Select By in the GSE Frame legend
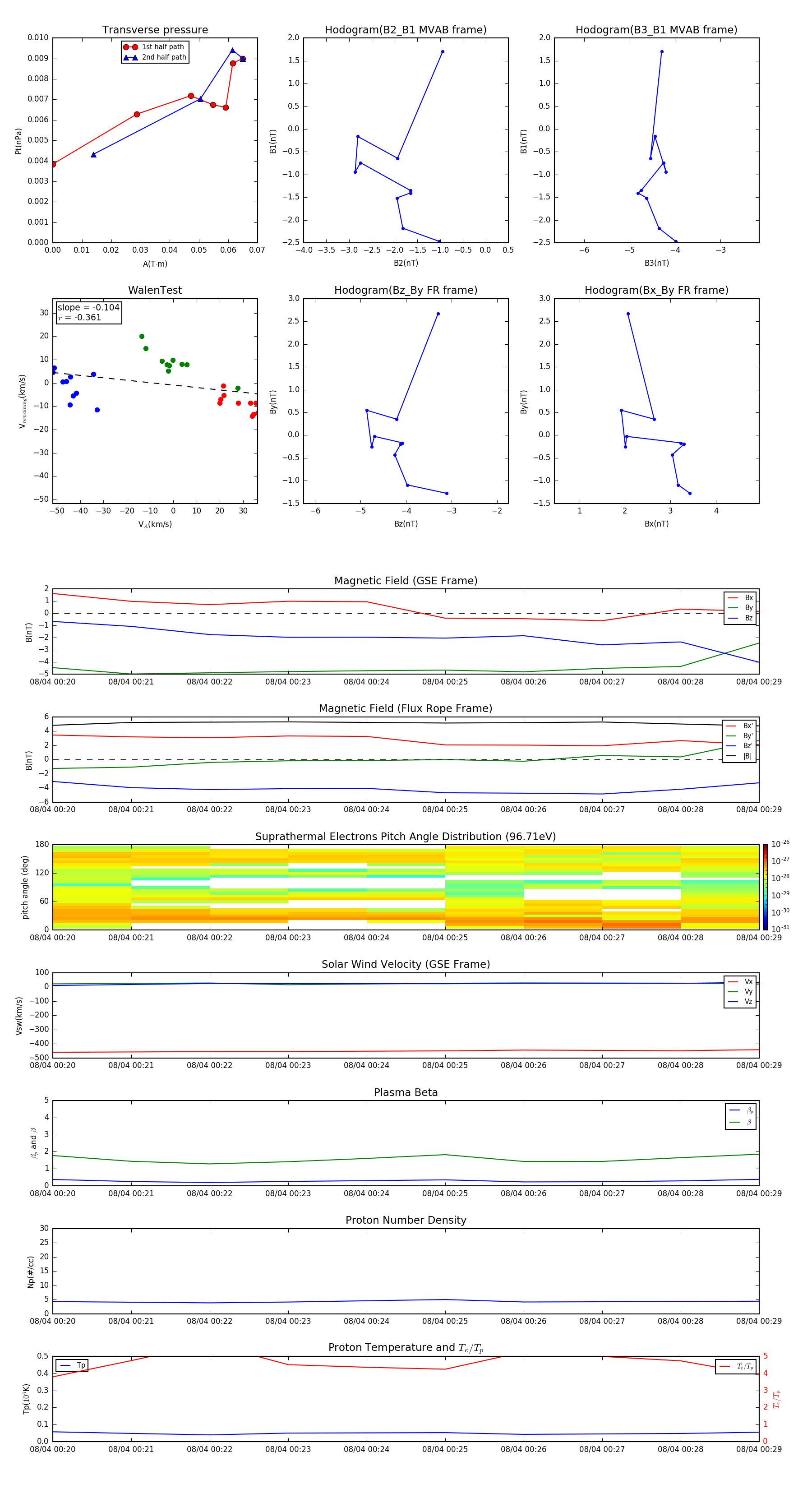 tap(741, 607)
